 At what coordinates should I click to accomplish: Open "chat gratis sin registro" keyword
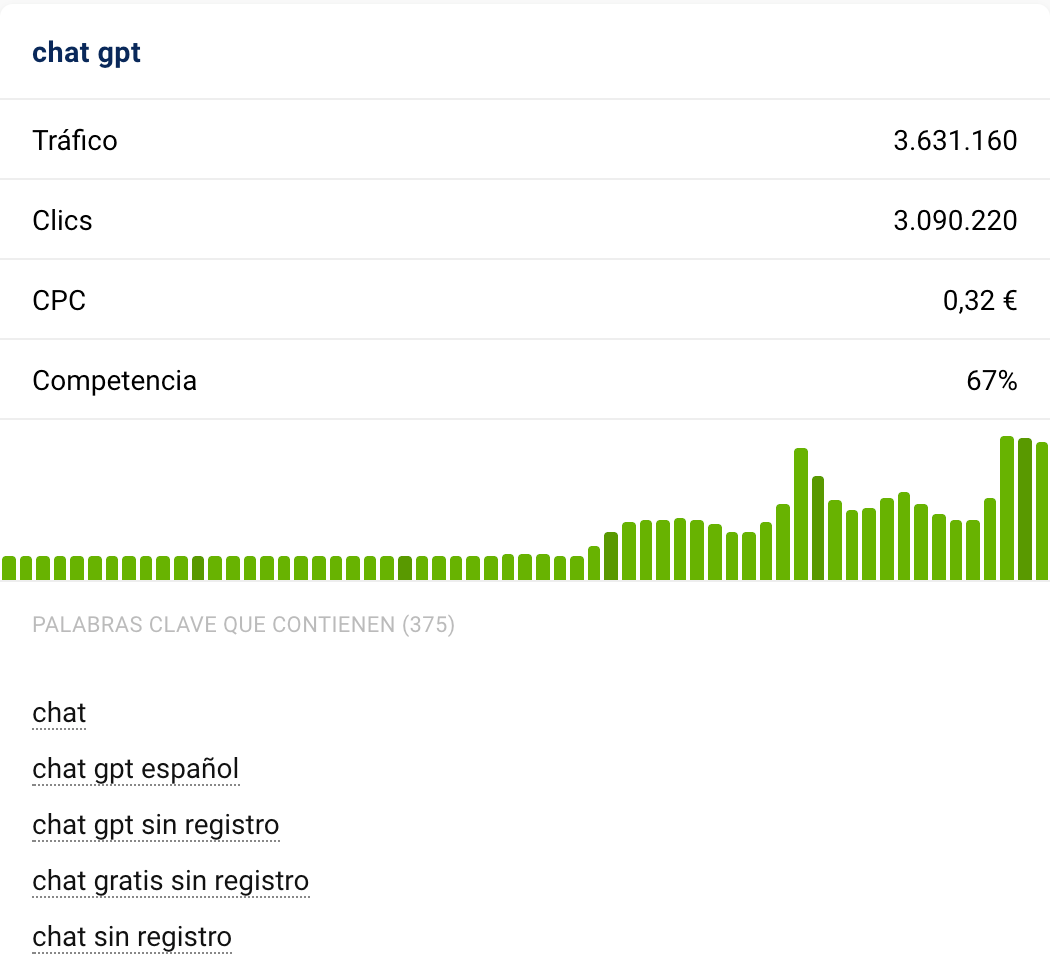[170, 881]
